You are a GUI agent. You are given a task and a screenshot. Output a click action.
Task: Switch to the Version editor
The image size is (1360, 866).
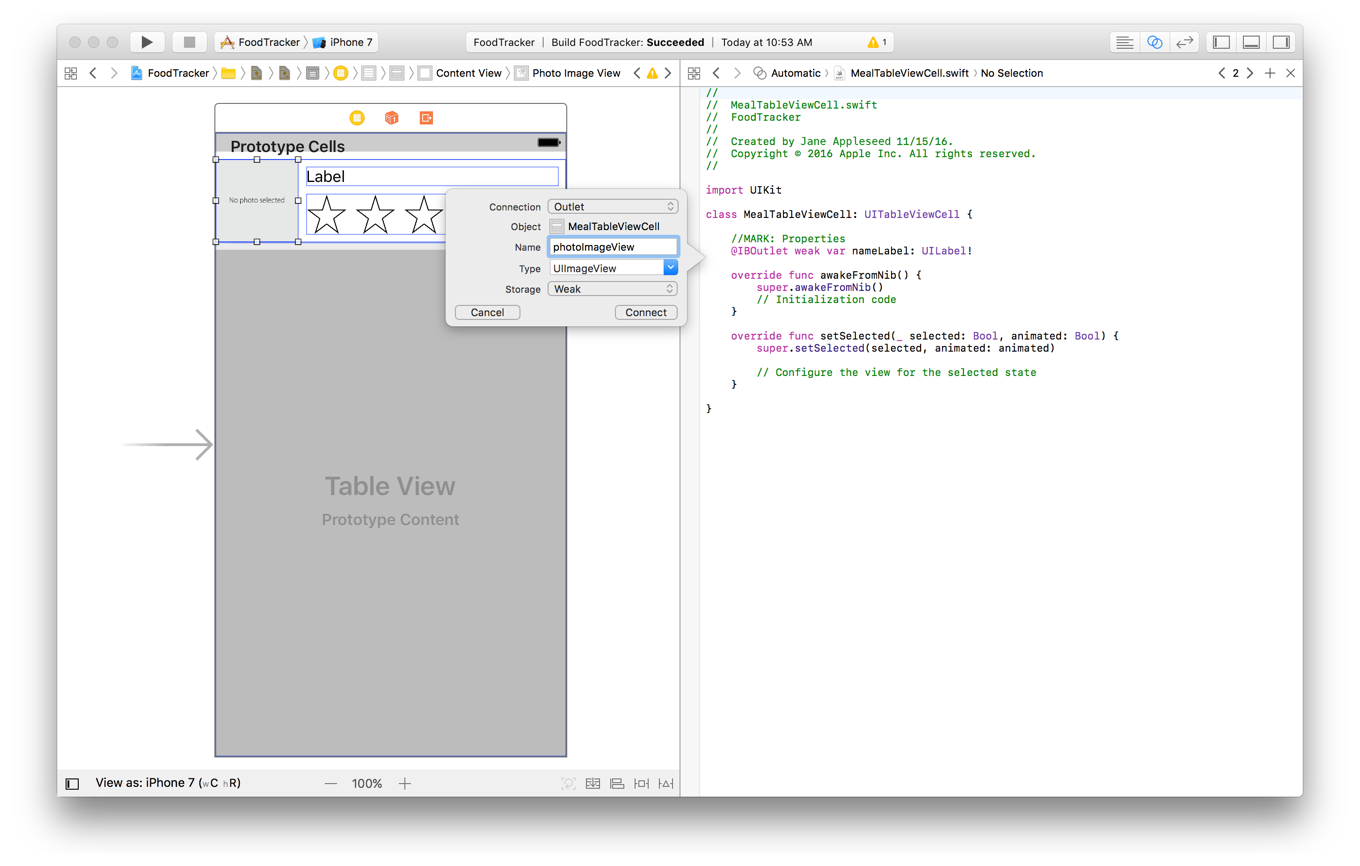[x=1185, y=42]
